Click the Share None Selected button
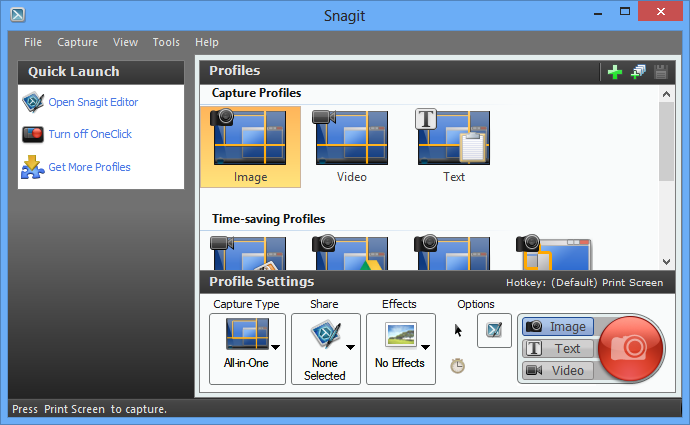Screen dimensions: 690x425 [x=326, y=349]
